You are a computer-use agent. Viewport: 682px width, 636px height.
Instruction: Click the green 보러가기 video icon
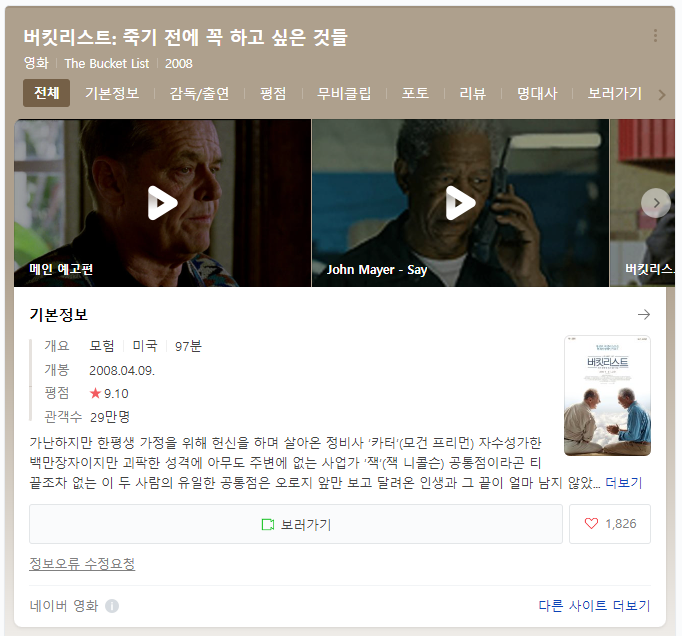268,525
